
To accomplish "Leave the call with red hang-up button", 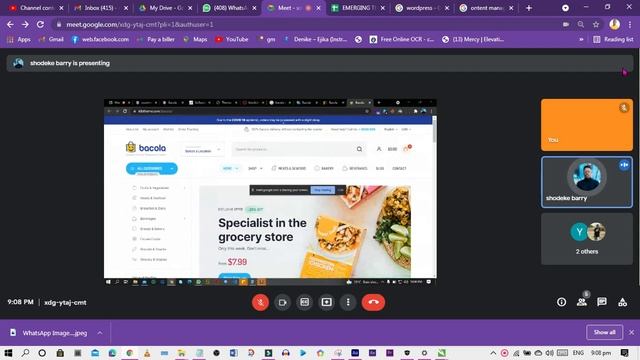I will 373,302.
